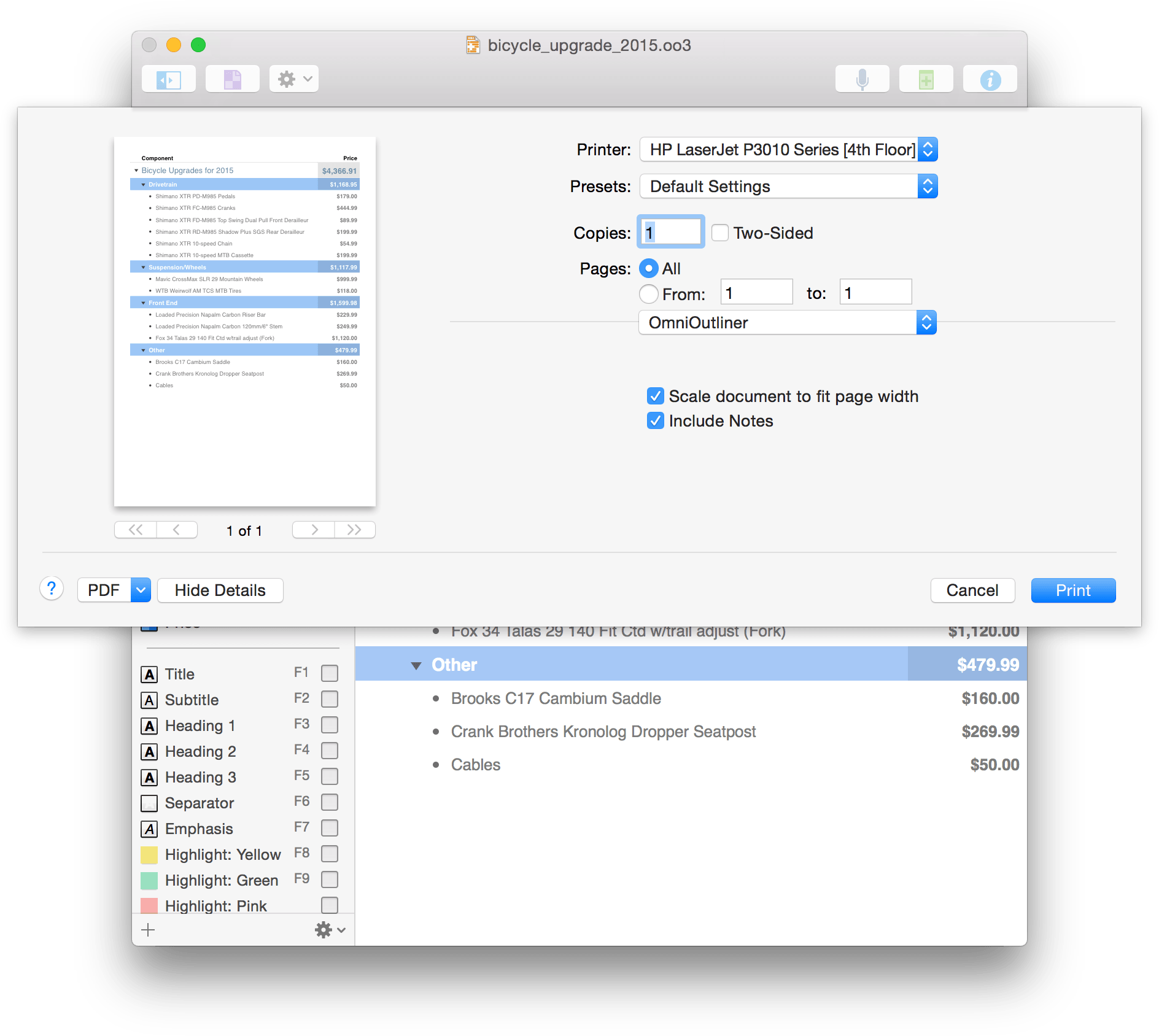
Task: Toggle the Heading 2 style checkbox
Action: [x=330, y=751]
